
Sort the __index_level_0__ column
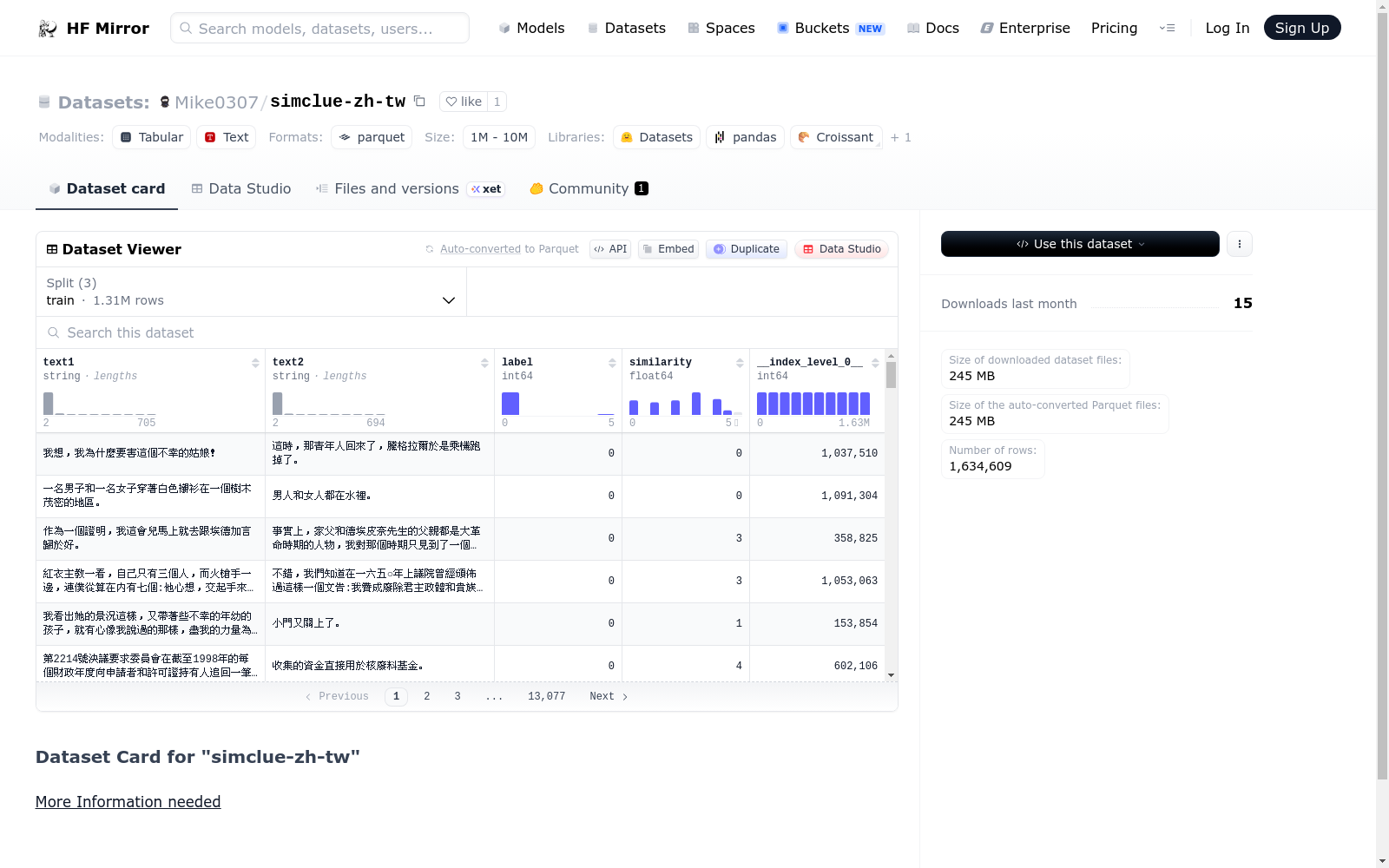point(875,363)
